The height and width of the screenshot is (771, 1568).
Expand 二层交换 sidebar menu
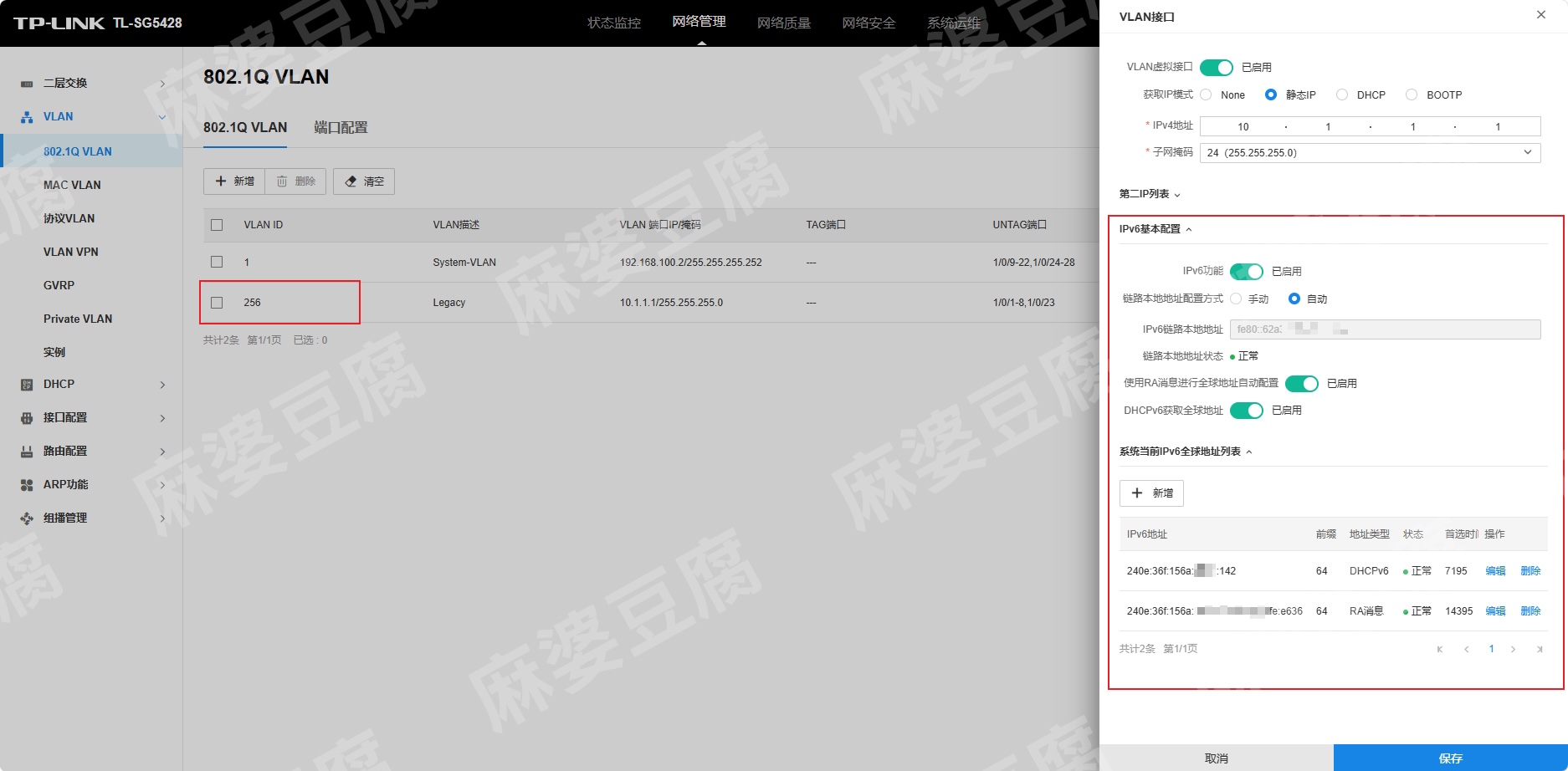tap(162, 84)
